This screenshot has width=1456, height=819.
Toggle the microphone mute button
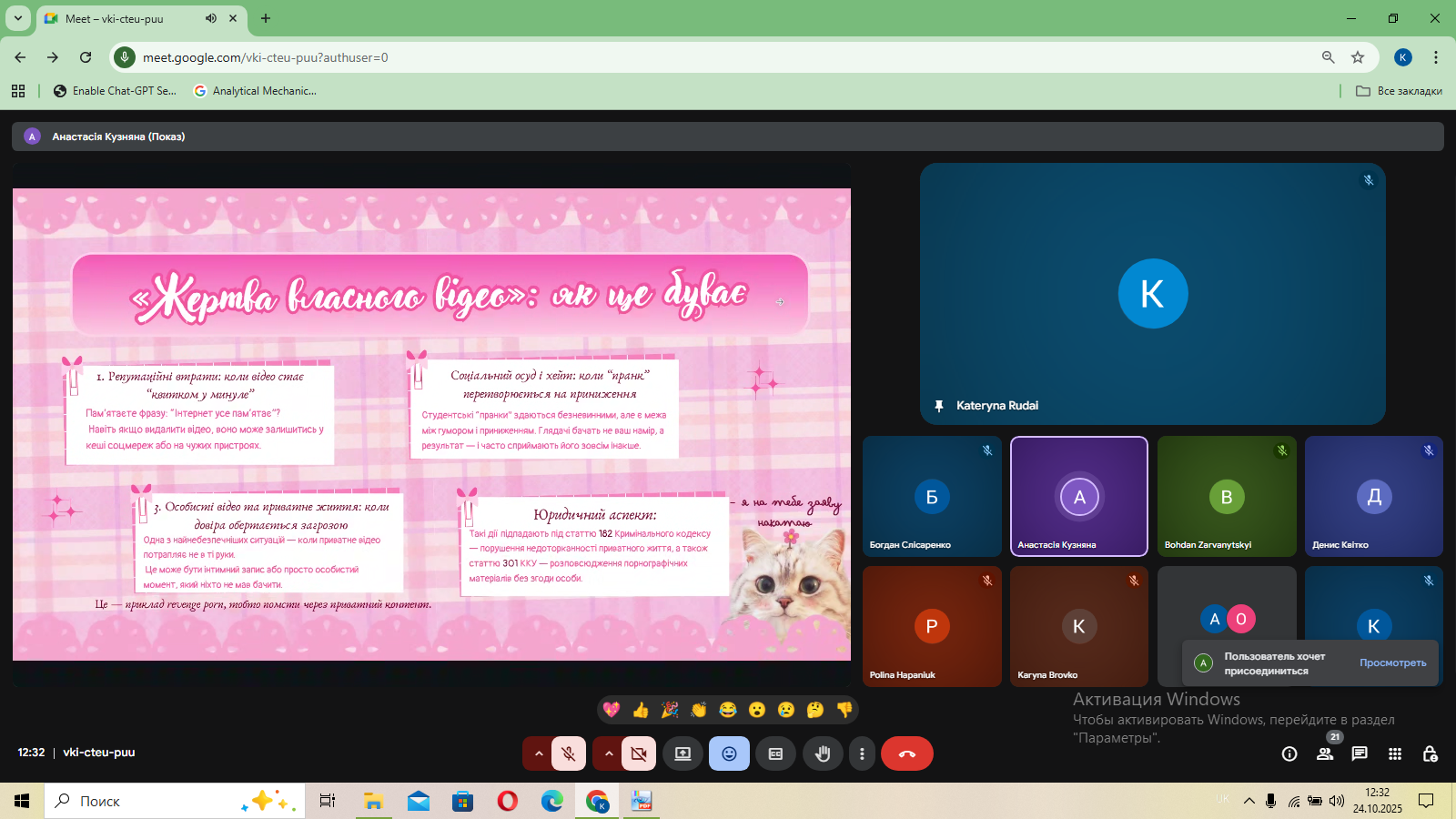pos(569,753)
